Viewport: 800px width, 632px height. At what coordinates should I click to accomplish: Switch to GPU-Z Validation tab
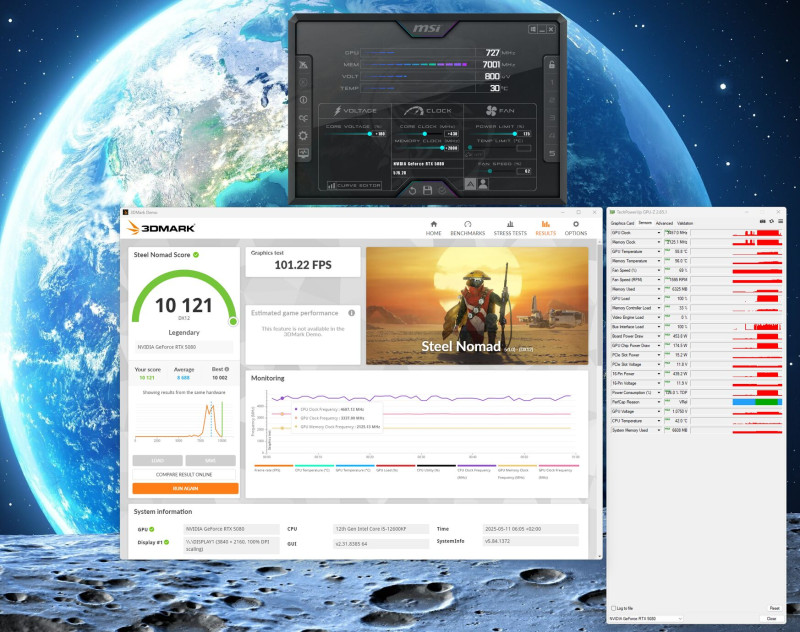click(x=685, y=223)
